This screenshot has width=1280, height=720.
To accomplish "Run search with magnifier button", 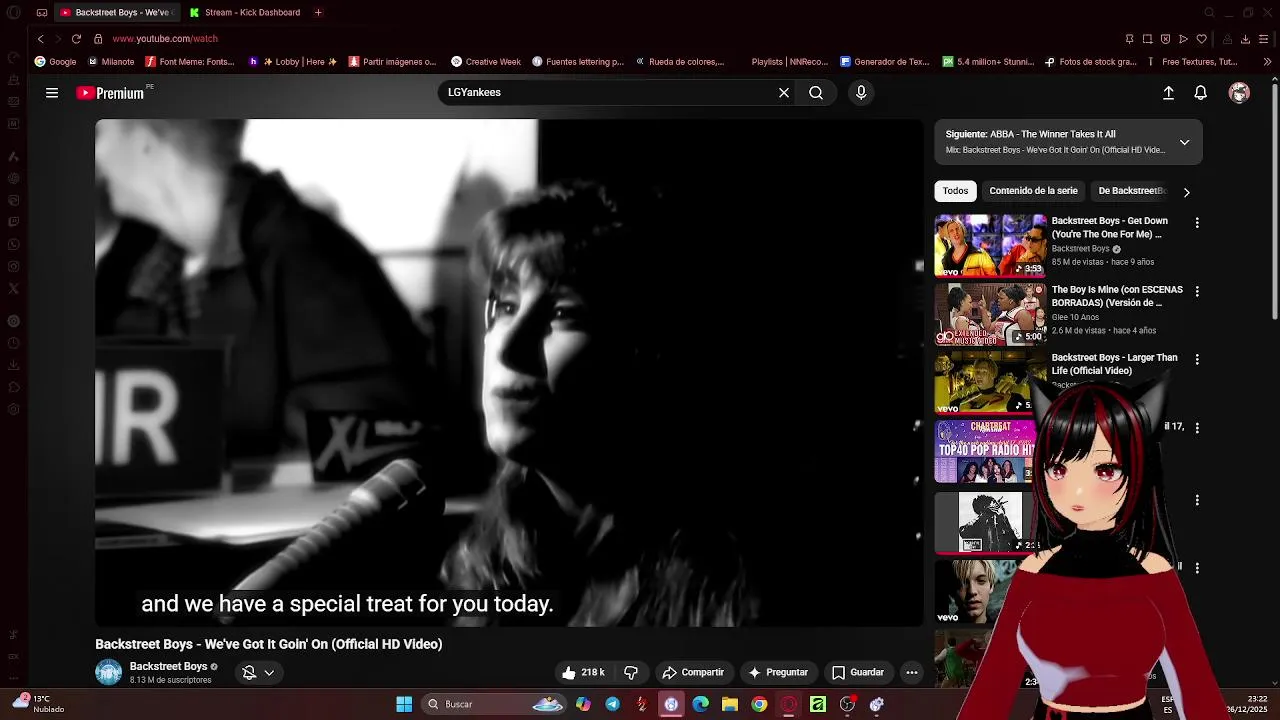I will tap(816, 93).
